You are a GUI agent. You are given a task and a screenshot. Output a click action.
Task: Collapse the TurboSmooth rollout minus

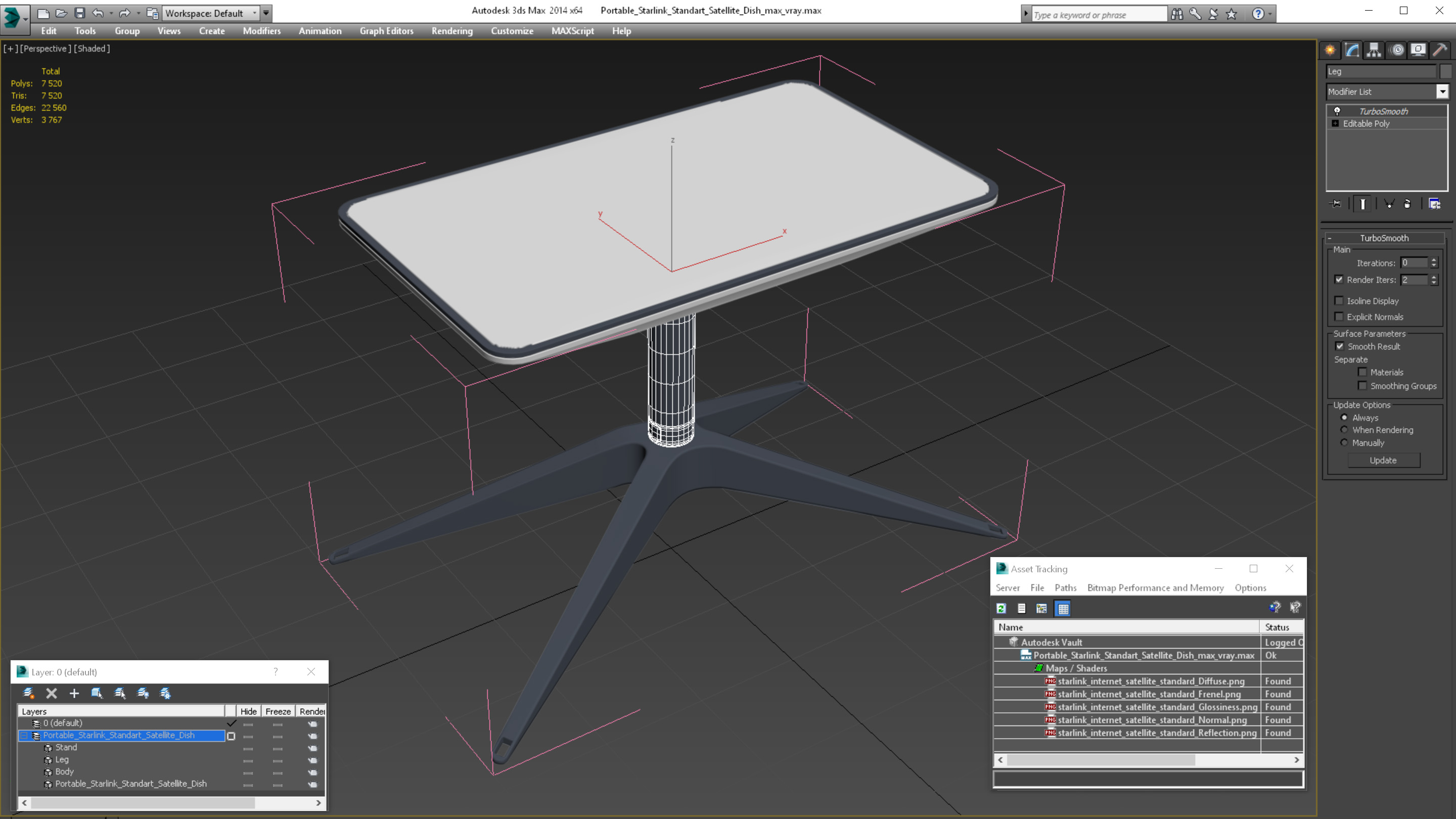[x=1330, y=238]
